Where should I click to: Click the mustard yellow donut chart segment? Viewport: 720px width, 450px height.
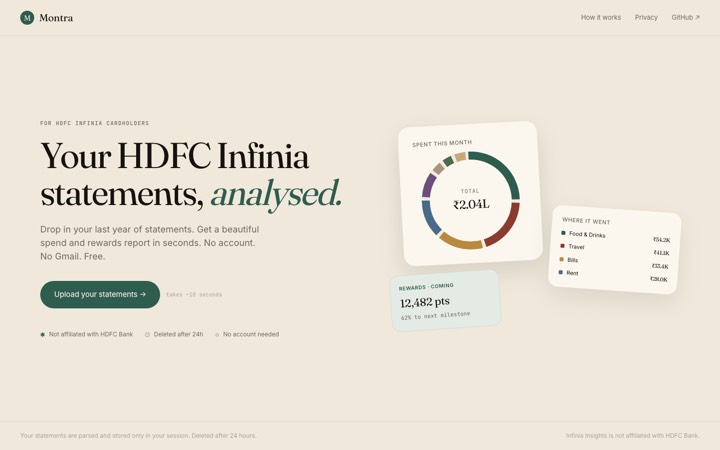tap(461, 242)
